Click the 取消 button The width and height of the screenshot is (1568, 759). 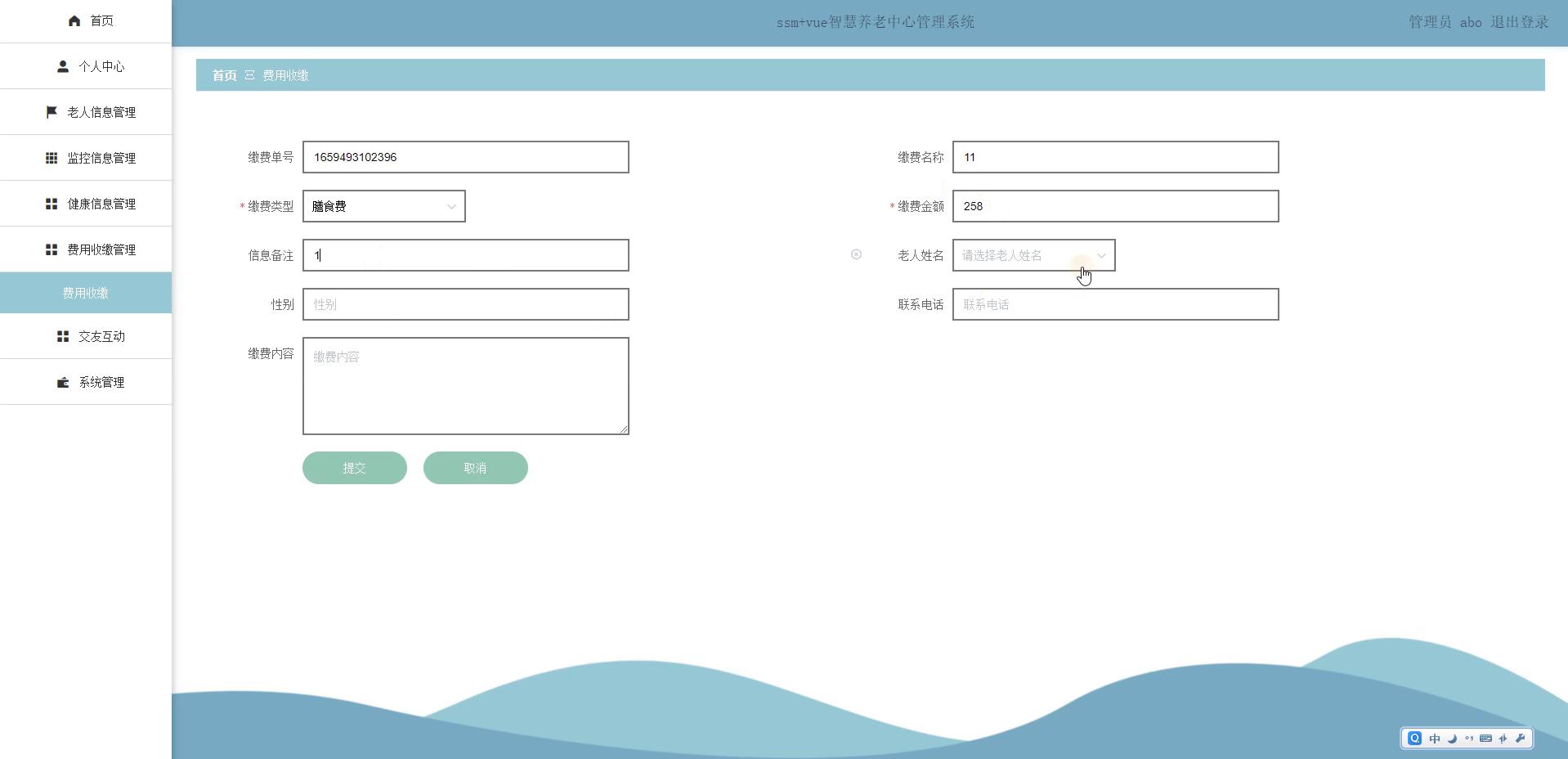coord(476,468)
